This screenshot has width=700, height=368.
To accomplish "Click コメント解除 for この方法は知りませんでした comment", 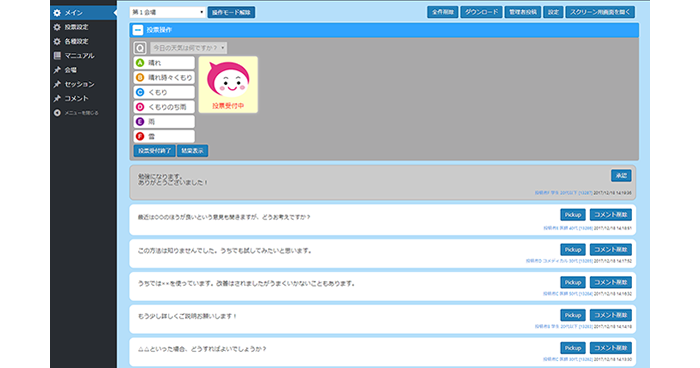I will [x=611, y=250].
